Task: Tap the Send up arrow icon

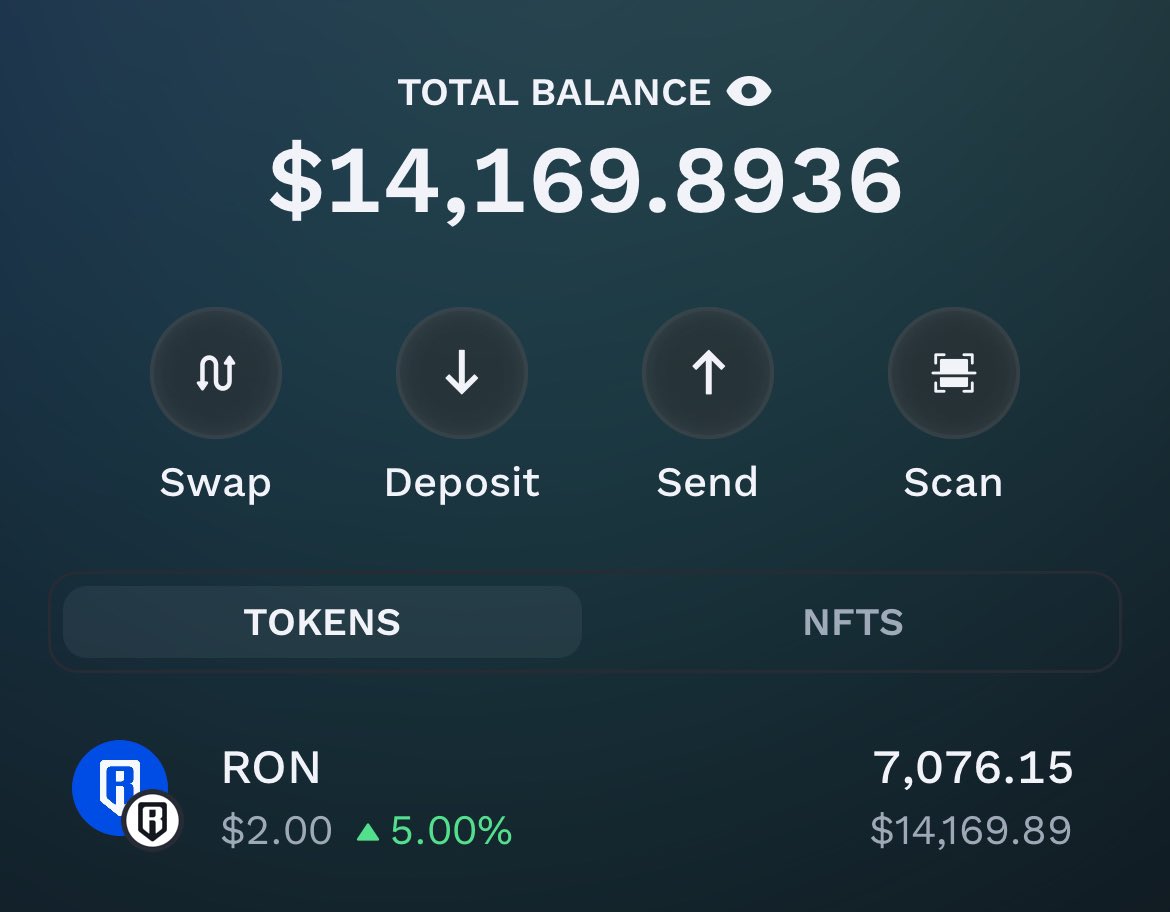Action: [707, 372]
